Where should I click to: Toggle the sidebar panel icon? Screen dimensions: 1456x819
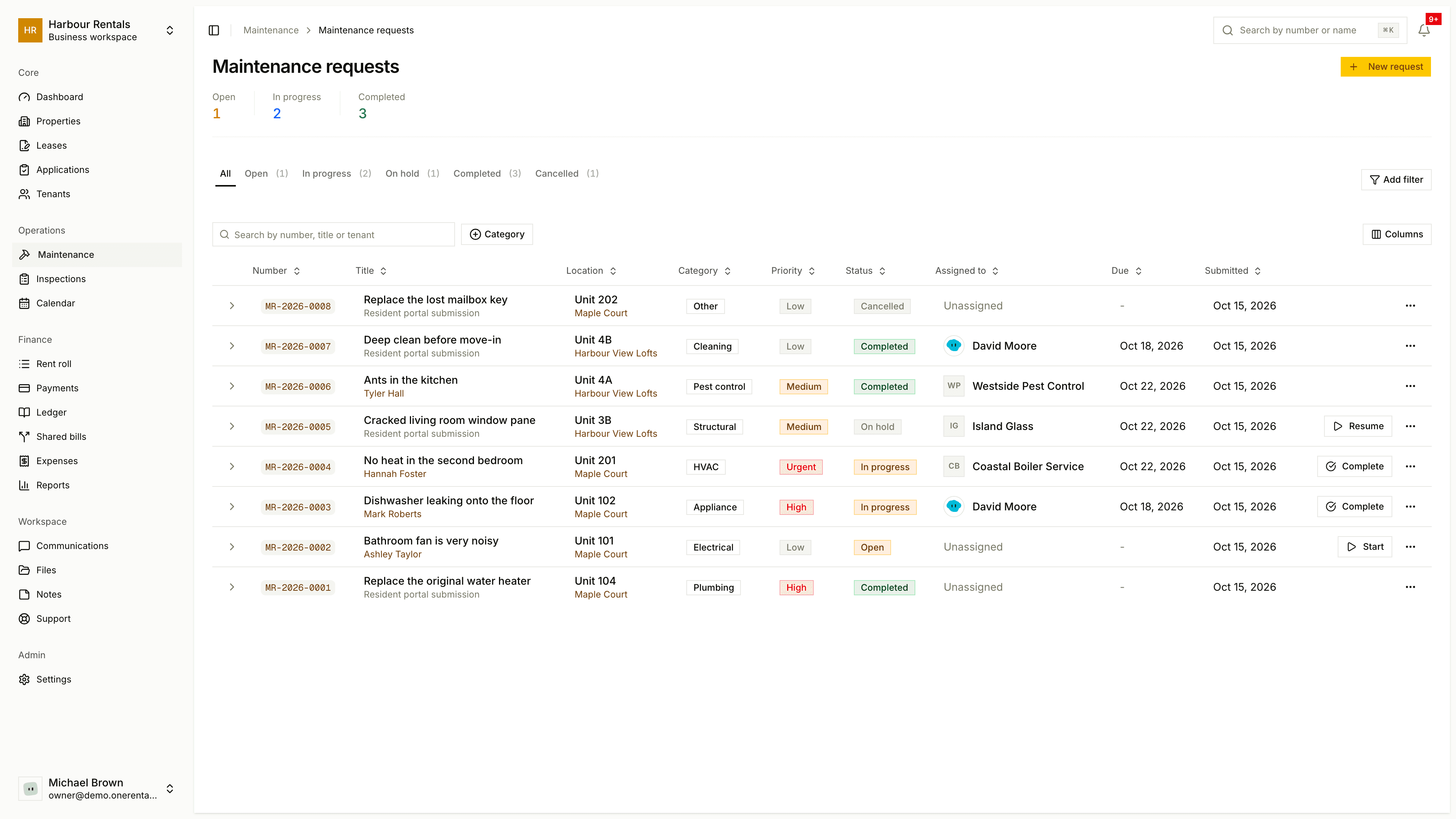213,30
